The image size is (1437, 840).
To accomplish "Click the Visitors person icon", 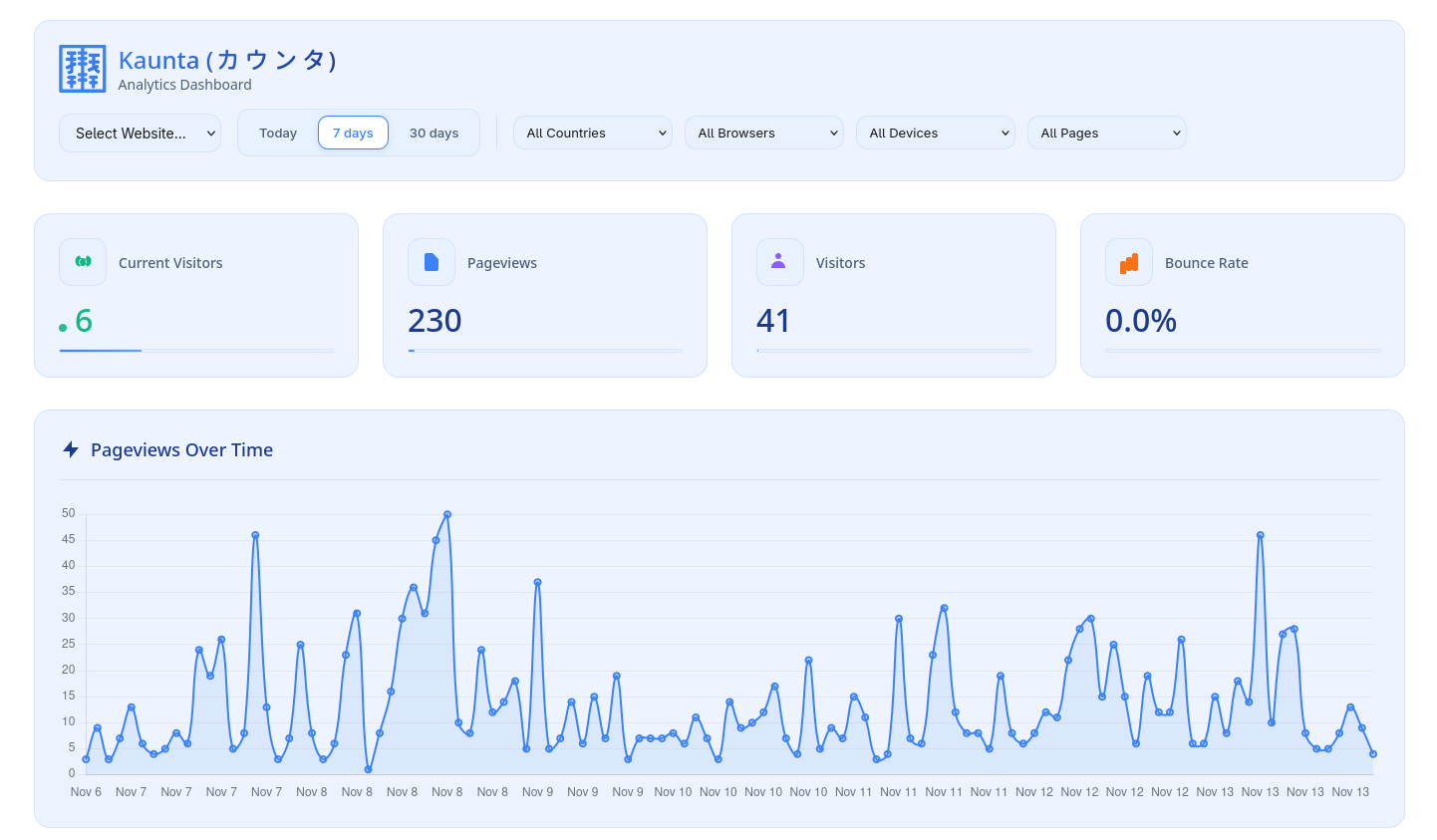I will 779,262.
